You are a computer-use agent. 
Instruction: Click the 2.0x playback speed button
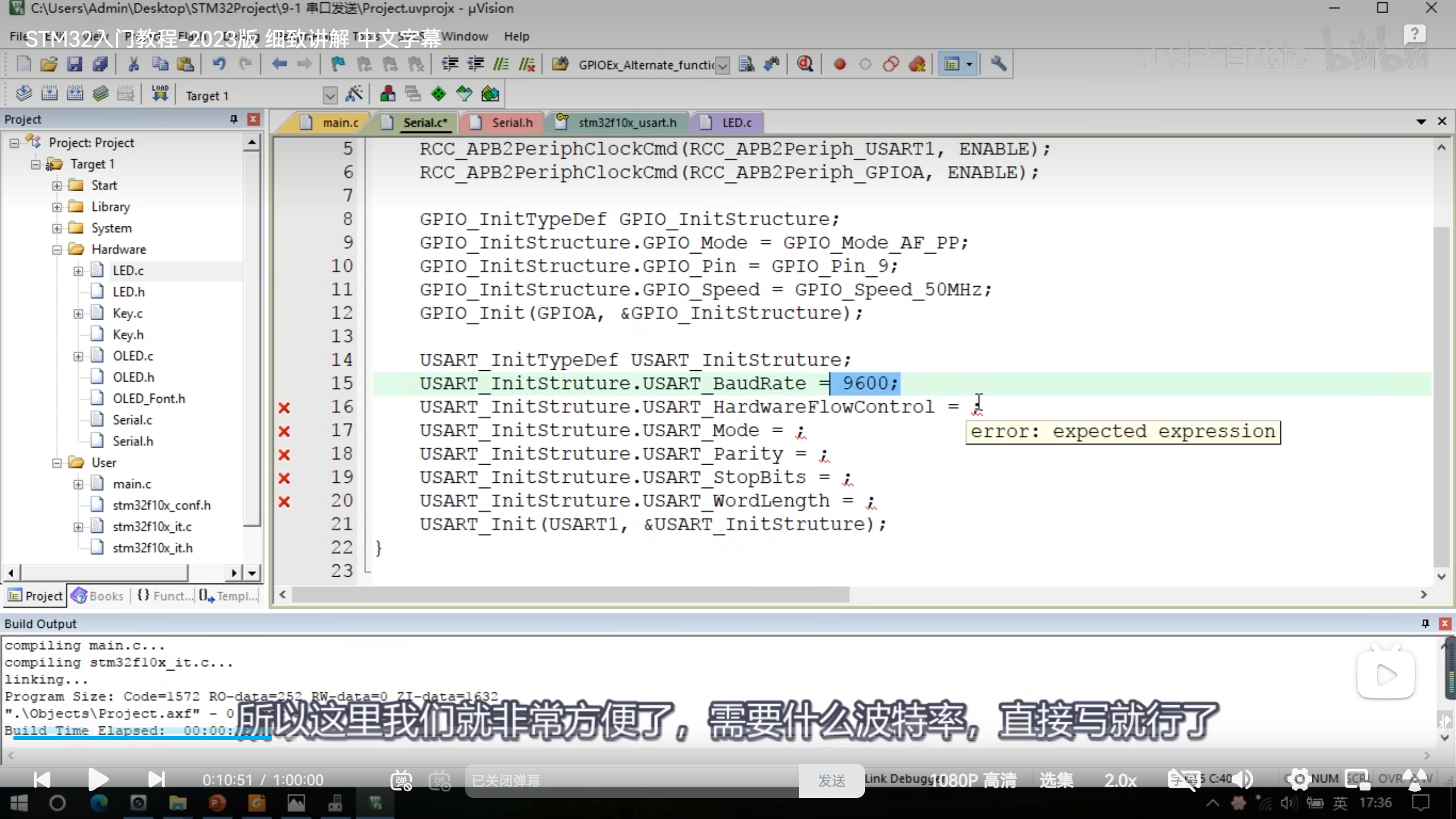[x=1120, y=780]
